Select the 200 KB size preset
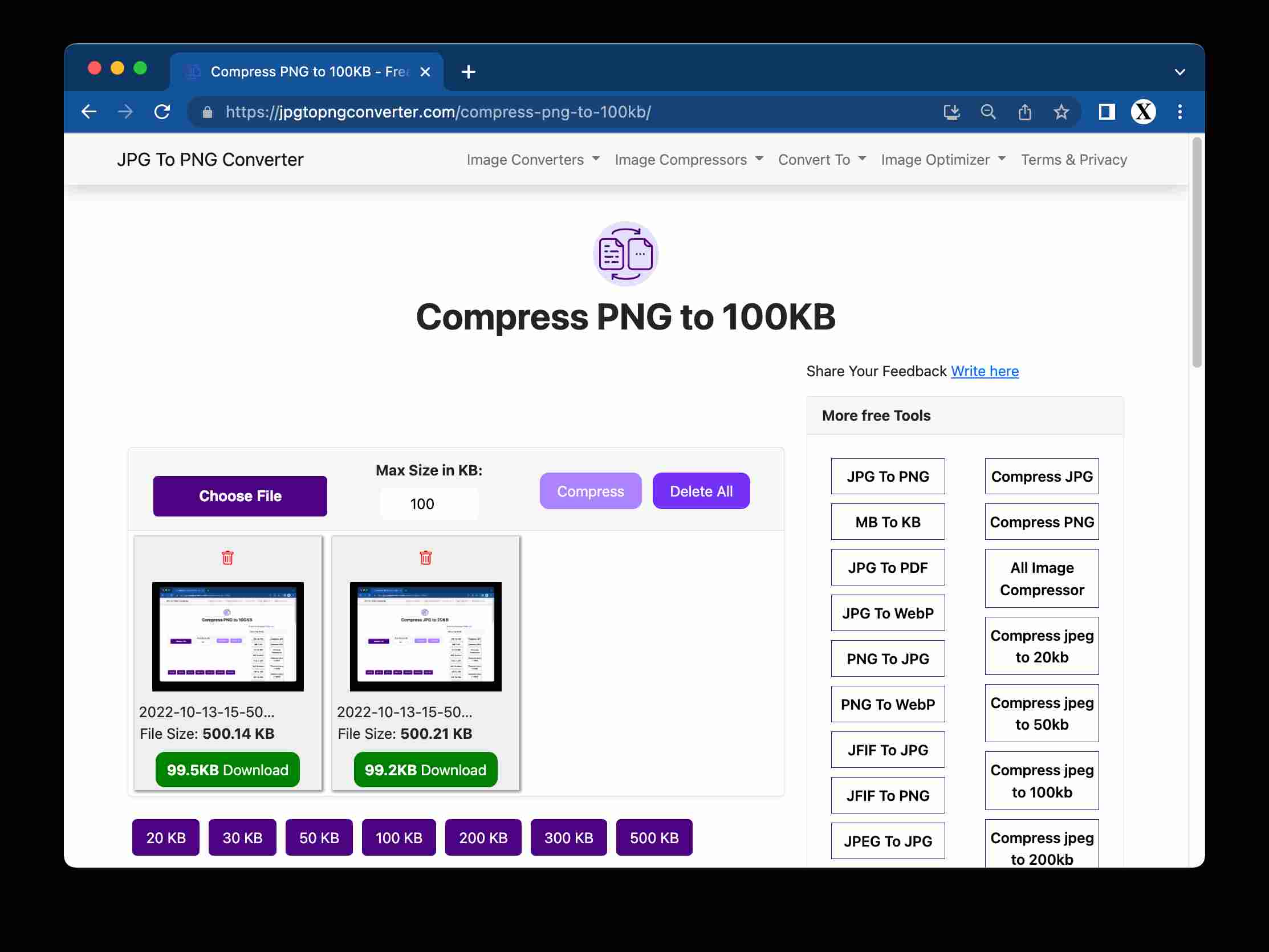Screen dimensions: 1269x952 pos(483,838)
